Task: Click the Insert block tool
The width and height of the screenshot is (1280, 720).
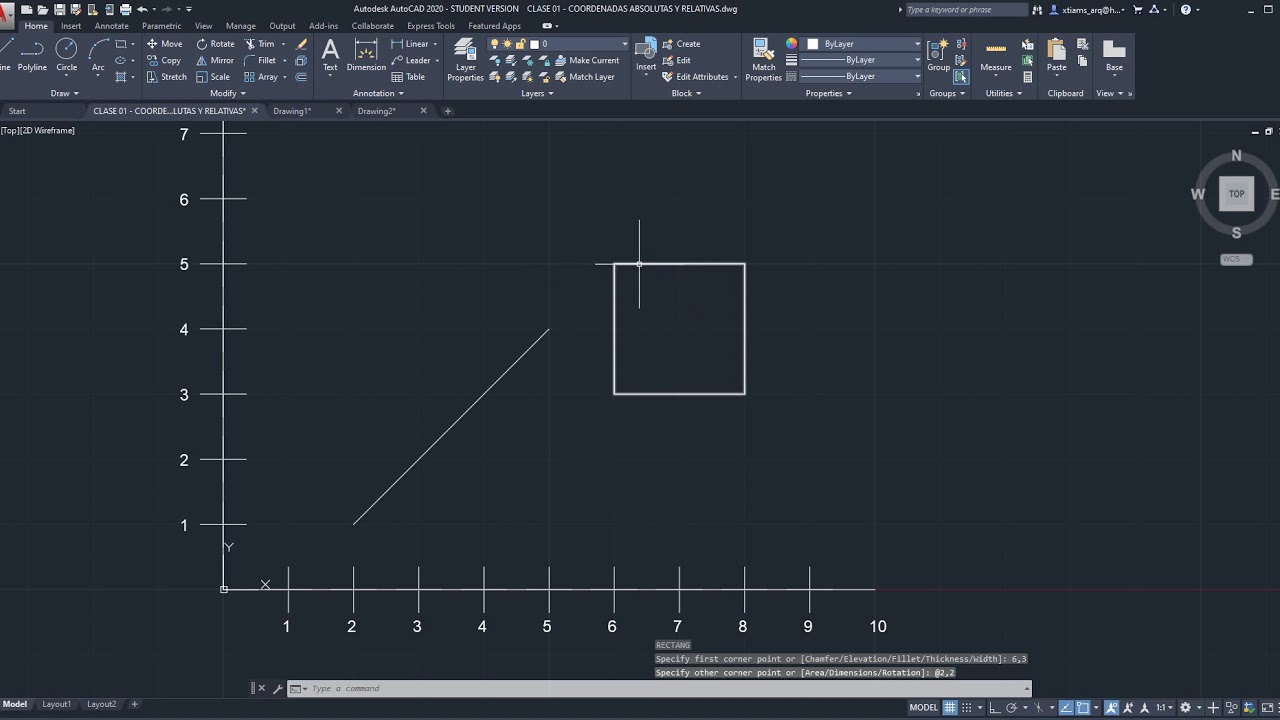Action: tap(646, 55)
